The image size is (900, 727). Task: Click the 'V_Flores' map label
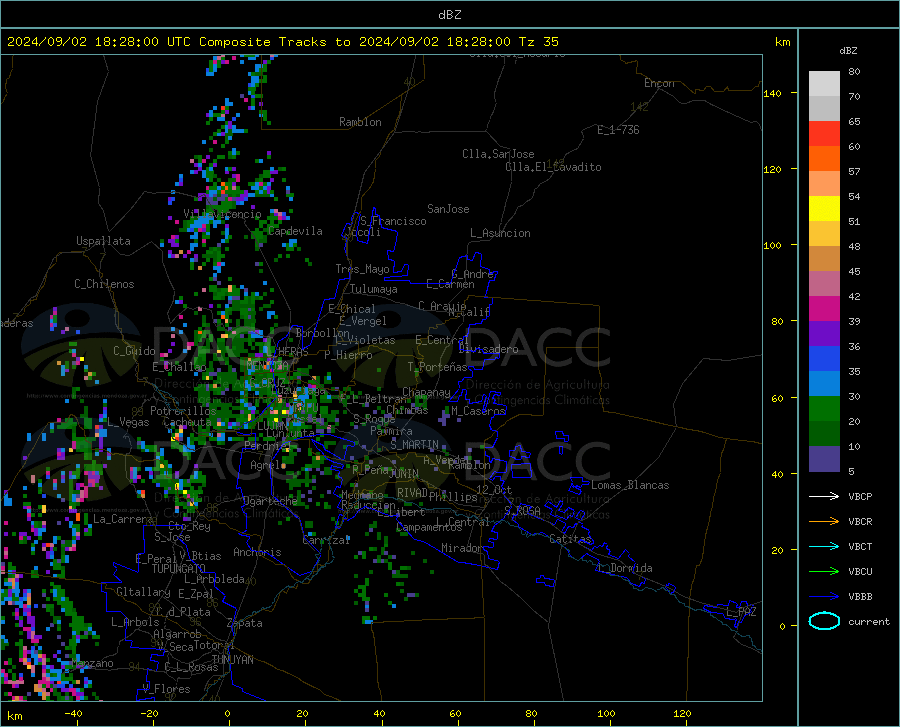tap(166, 689)
